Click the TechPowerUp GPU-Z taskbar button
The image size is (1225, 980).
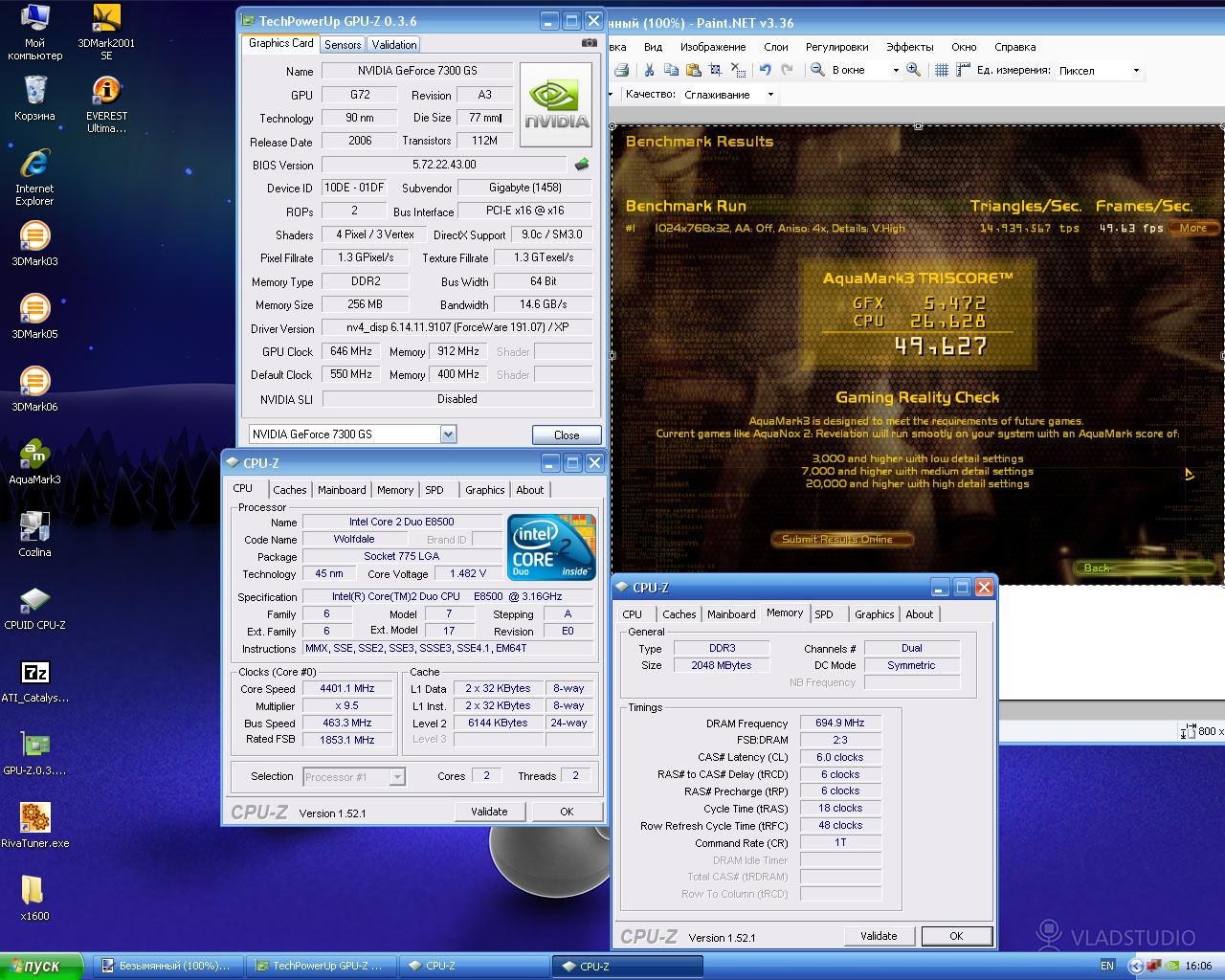(x=322, y=966)
